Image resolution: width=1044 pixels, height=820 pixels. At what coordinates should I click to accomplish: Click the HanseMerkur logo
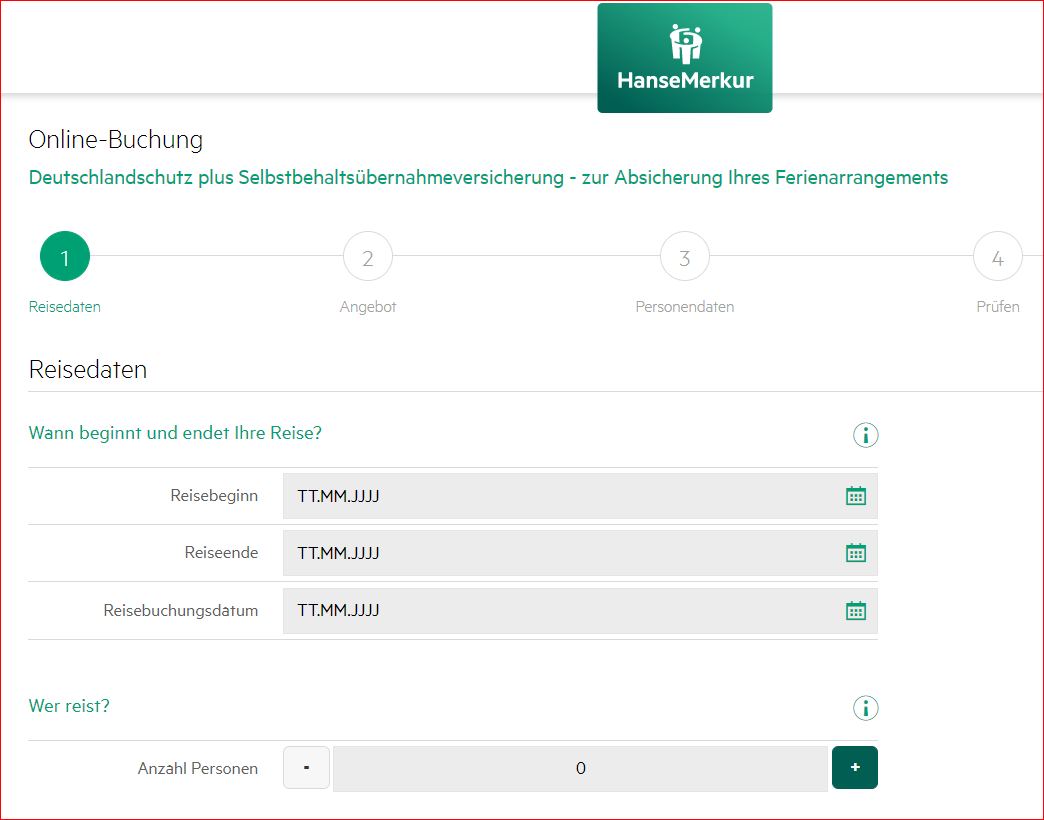684,58
